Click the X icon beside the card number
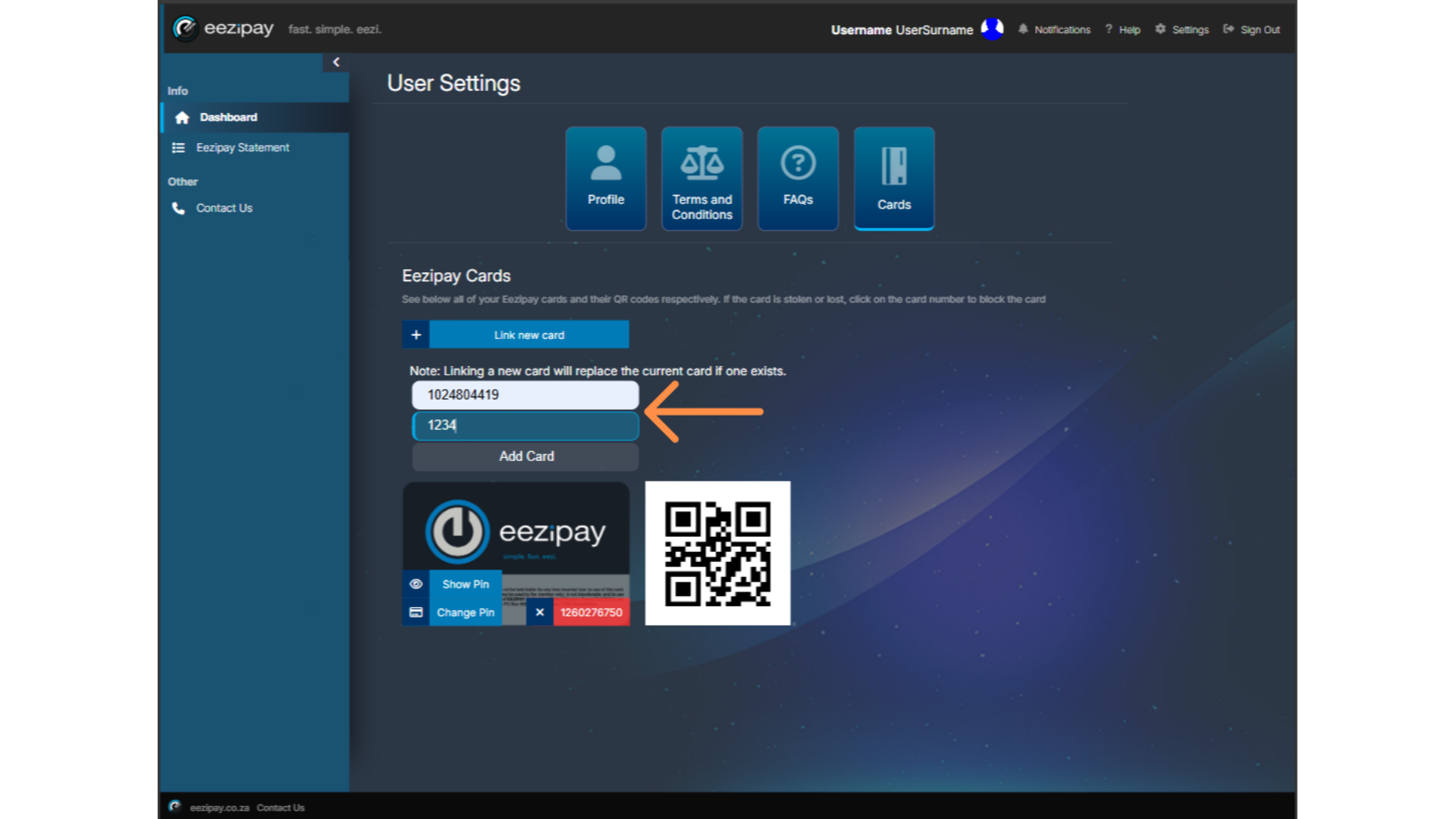 pos(539,612)
